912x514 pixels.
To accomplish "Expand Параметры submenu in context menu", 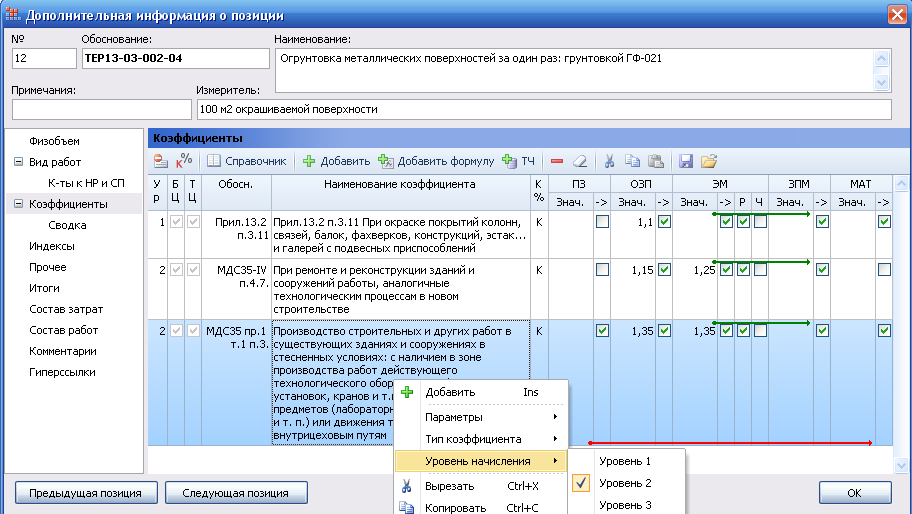I will 480,416.
